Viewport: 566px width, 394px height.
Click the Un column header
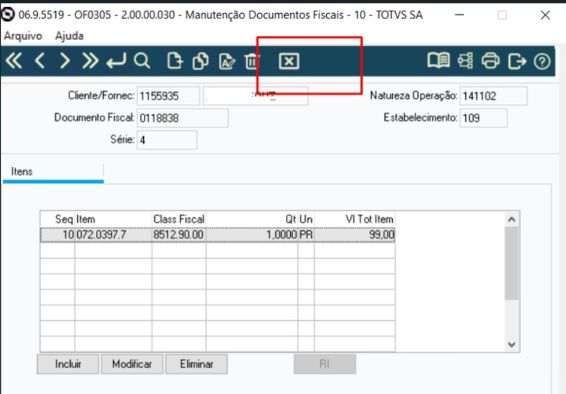(306, 219)
